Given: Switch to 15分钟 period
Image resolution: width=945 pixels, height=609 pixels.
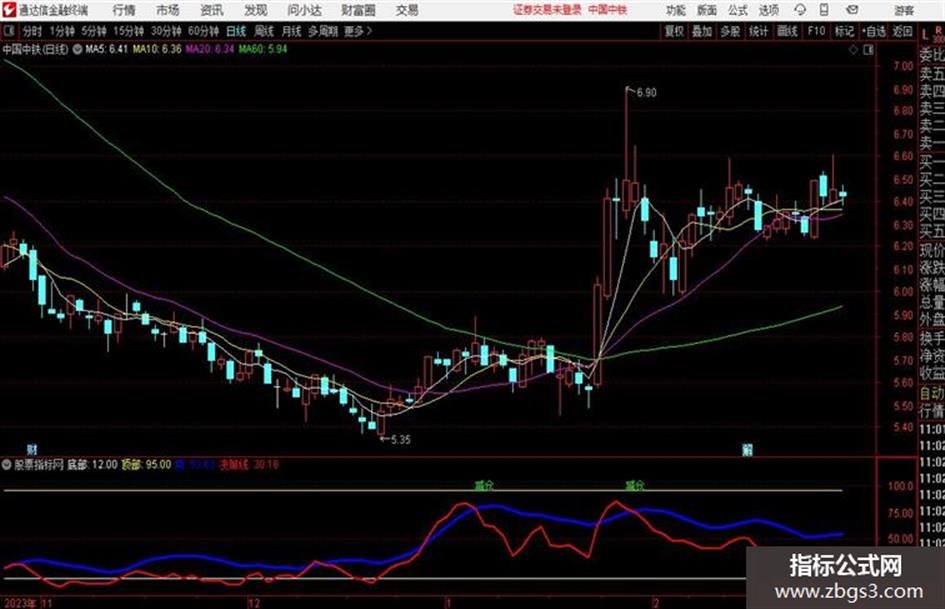Looking at the screenshot, I should (128, 31).
